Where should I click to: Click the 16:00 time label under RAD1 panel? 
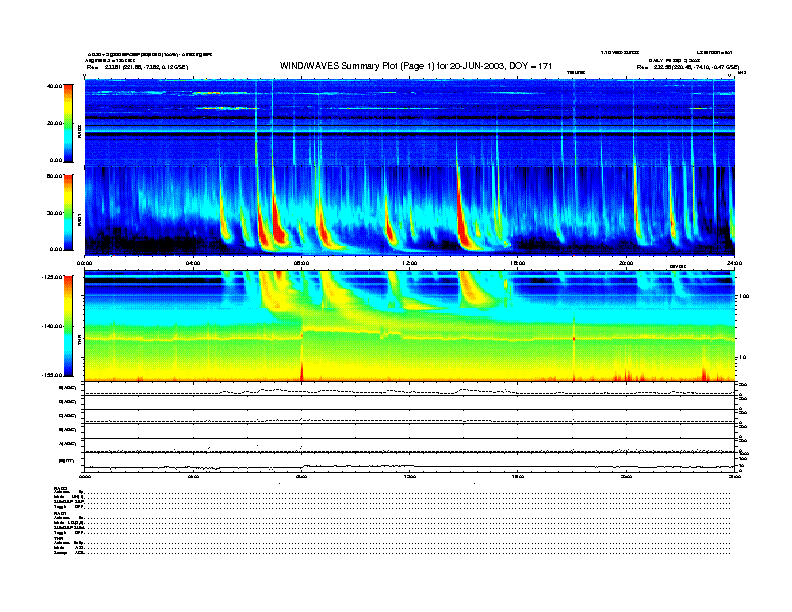click(x=518, y=263)
